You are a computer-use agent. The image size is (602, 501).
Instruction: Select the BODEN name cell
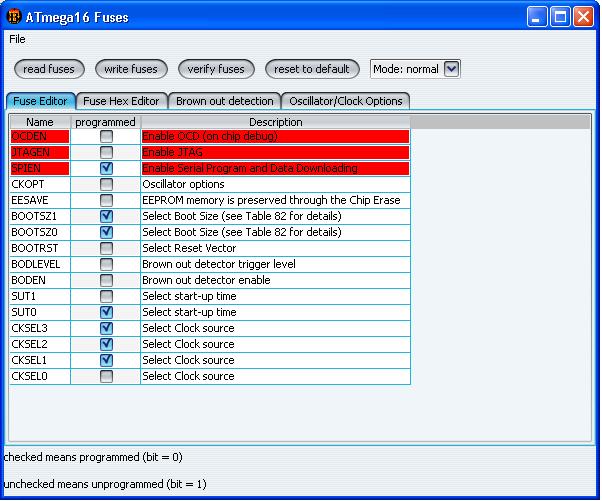click(40, 280)
